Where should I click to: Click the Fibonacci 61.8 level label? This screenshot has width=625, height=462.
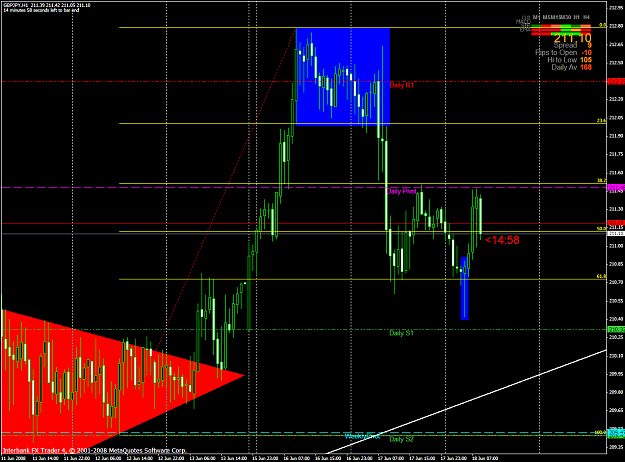[x=601, y=276]
